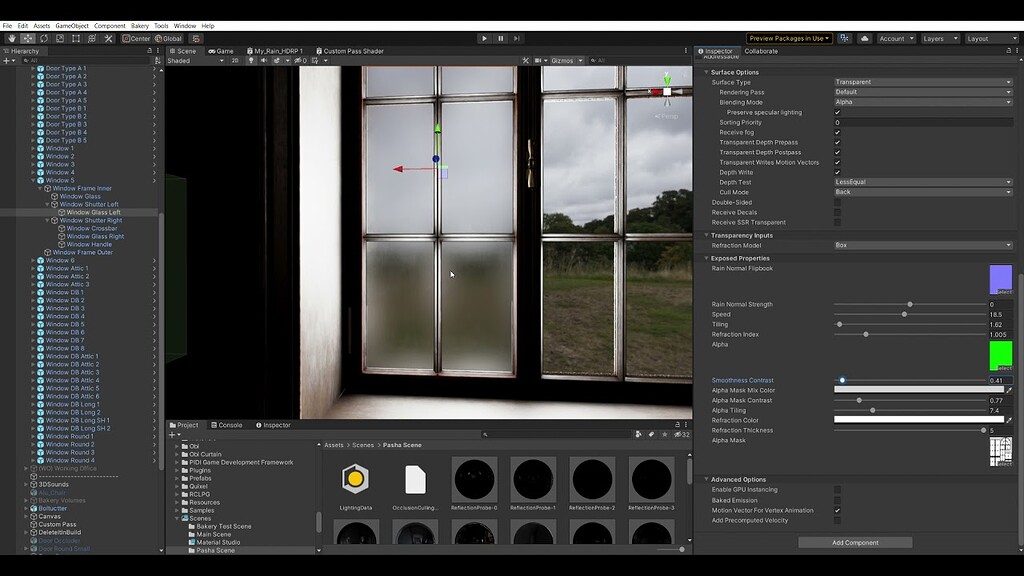This screenshot has height=576, width=1024.
Task: Uncheck Transparent Depth Prepass
Action: click(x=837, y=142)
